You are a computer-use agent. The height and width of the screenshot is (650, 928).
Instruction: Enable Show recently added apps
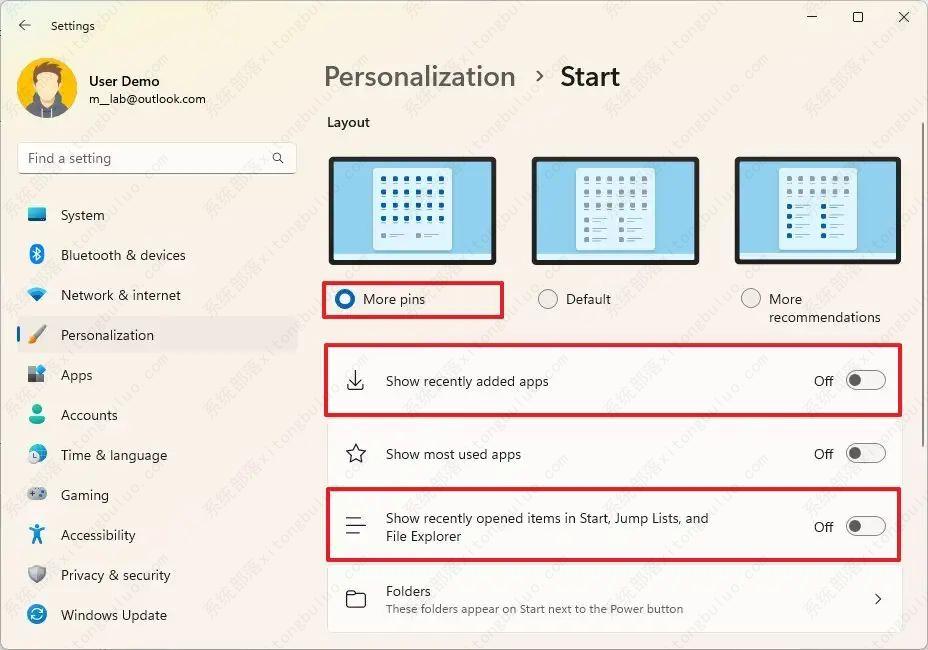866,381
